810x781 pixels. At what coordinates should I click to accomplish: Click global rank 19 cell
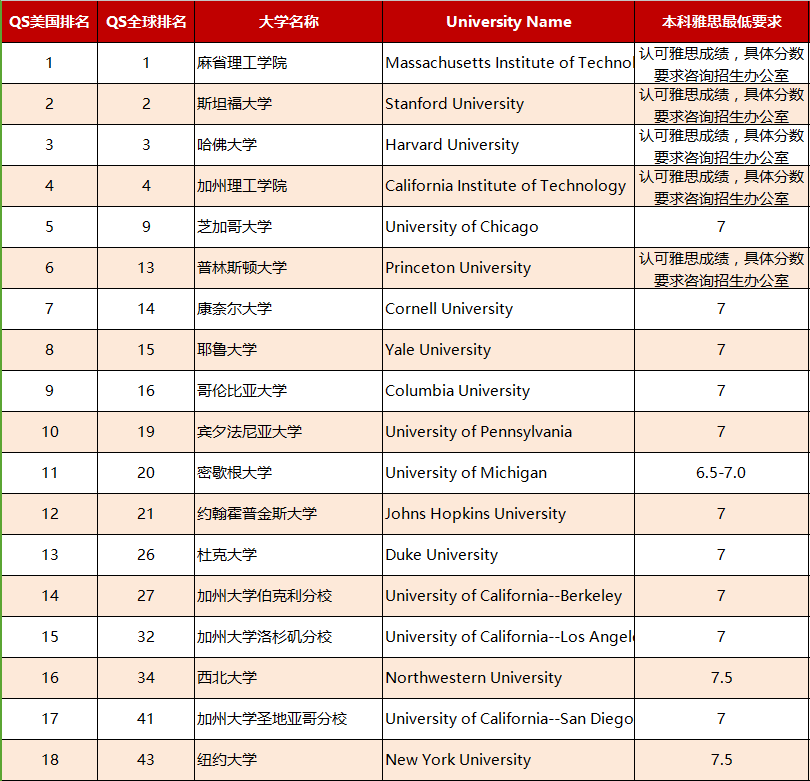click(x=146, y=432)
